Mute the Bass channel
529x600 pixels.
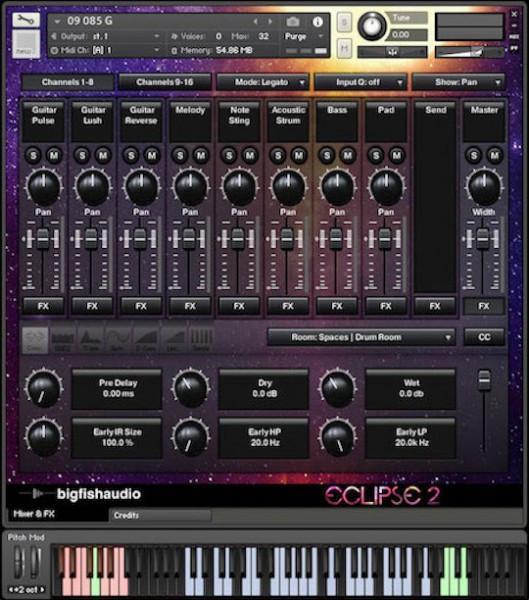348,155
